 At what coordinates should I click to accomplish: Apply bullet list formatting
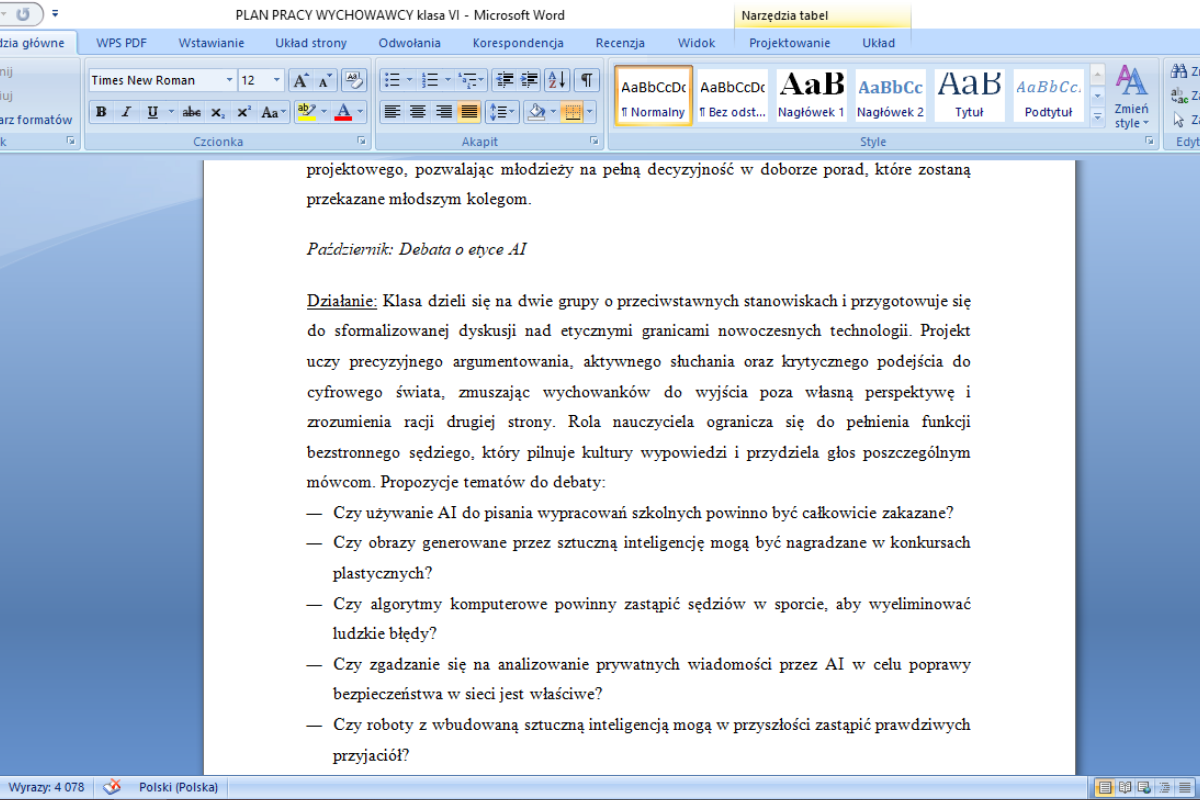(393, 80)
